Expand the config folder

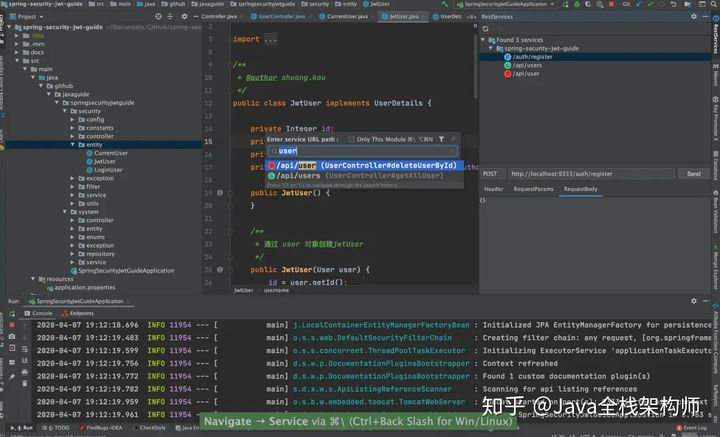(x=73, y=119)
